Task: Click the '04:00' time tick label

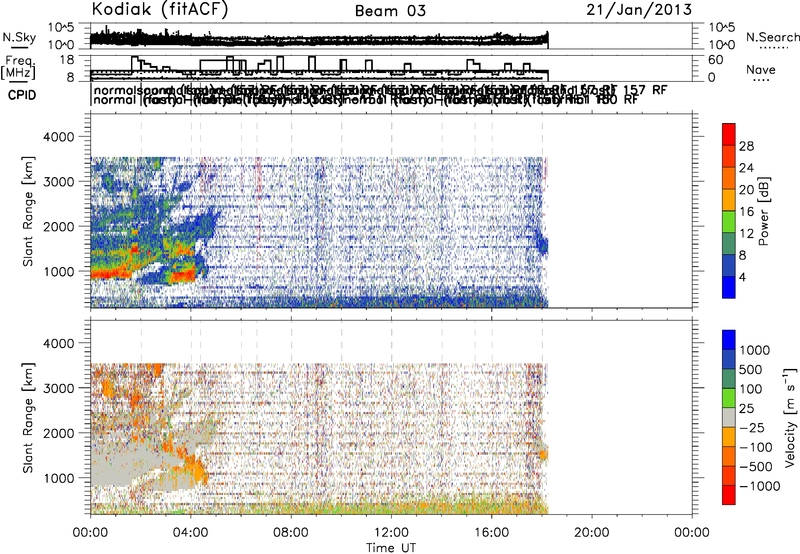Action: [191, 533]
